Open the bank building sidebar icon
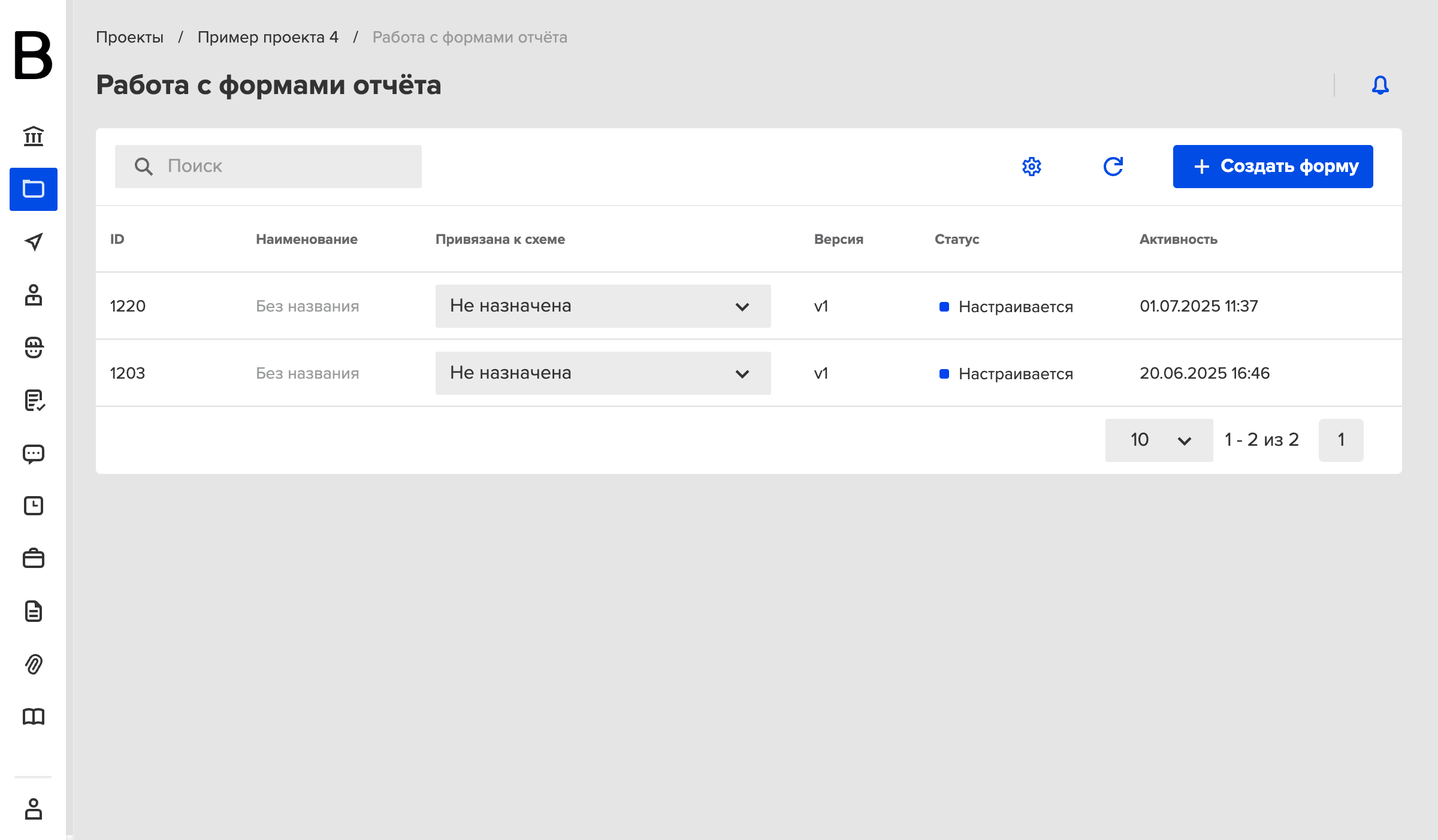This screenshot has width=1438, height=840. click(x=34, y=137)
